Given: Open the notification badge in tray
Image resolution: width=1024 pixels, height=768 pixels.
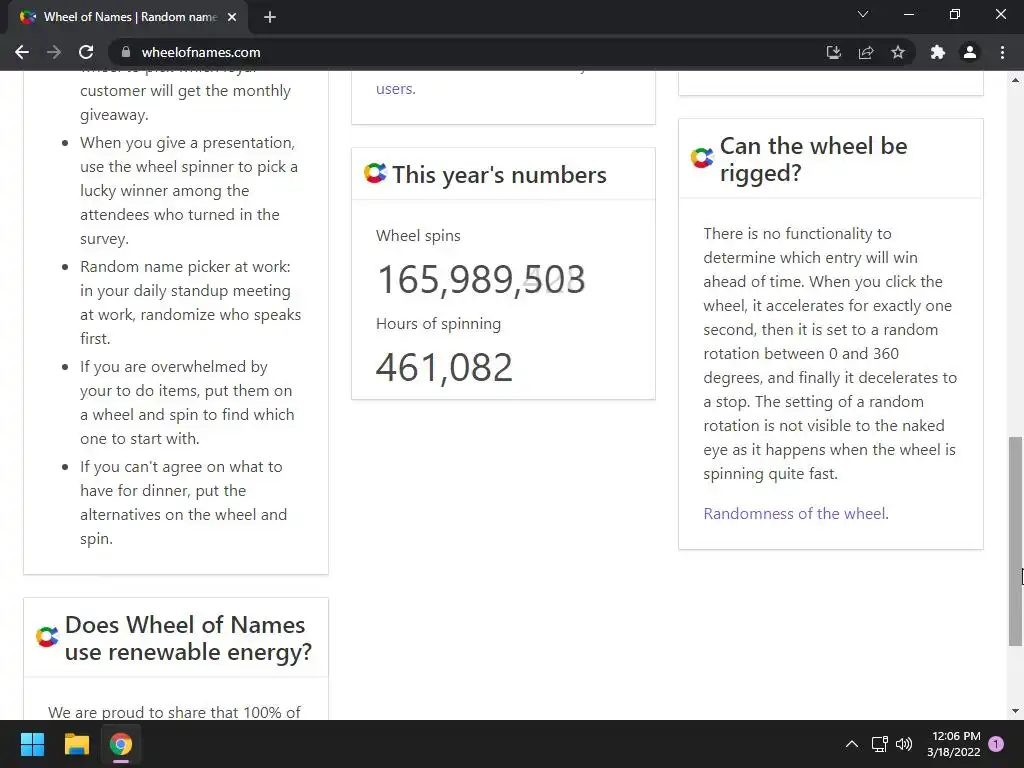Looking at the screenshot, I should coord(996,743).
